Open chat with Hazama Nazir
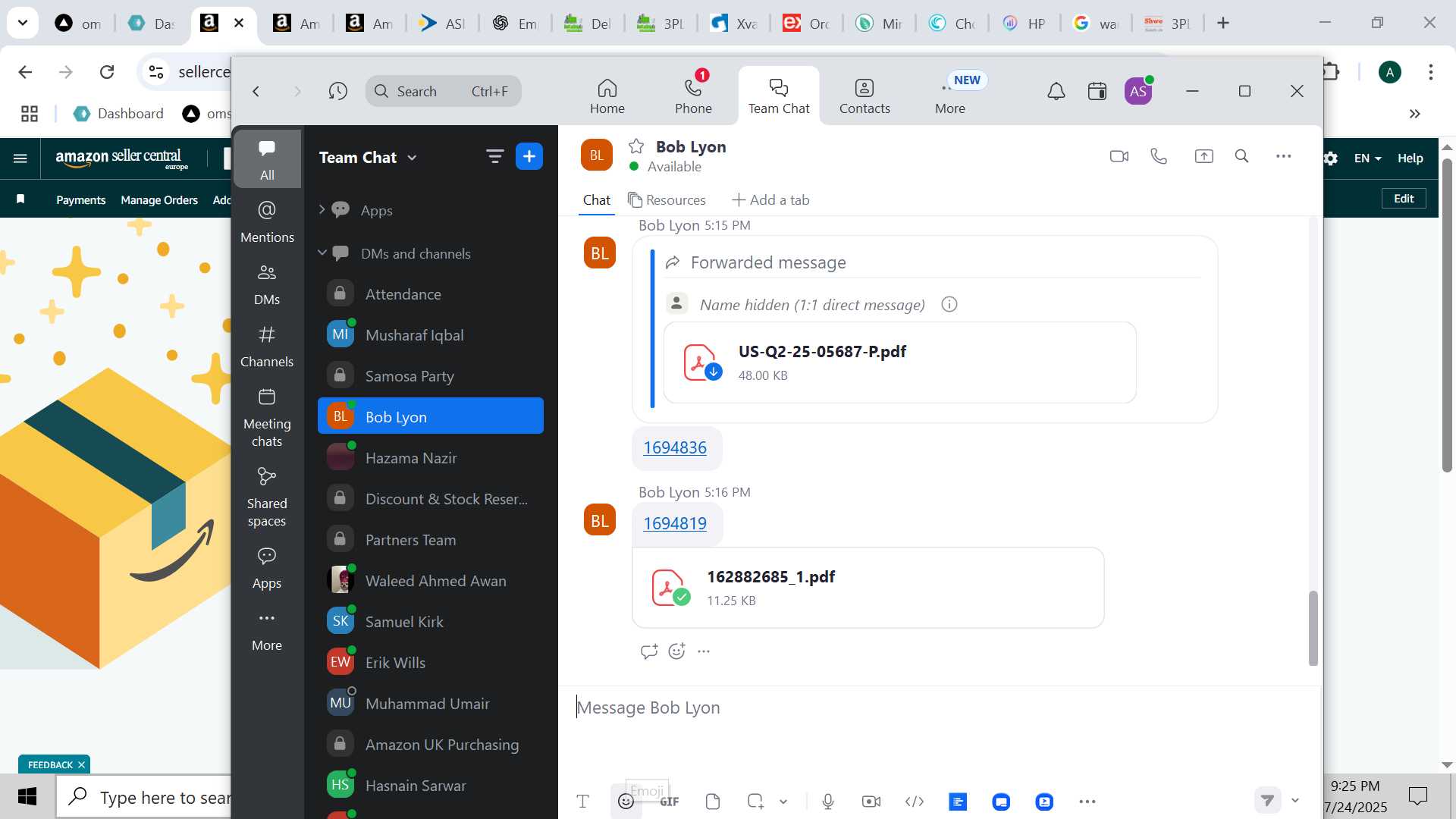Image resolution: width=1456 pixels, height=819 pixels. pos(431,457)
